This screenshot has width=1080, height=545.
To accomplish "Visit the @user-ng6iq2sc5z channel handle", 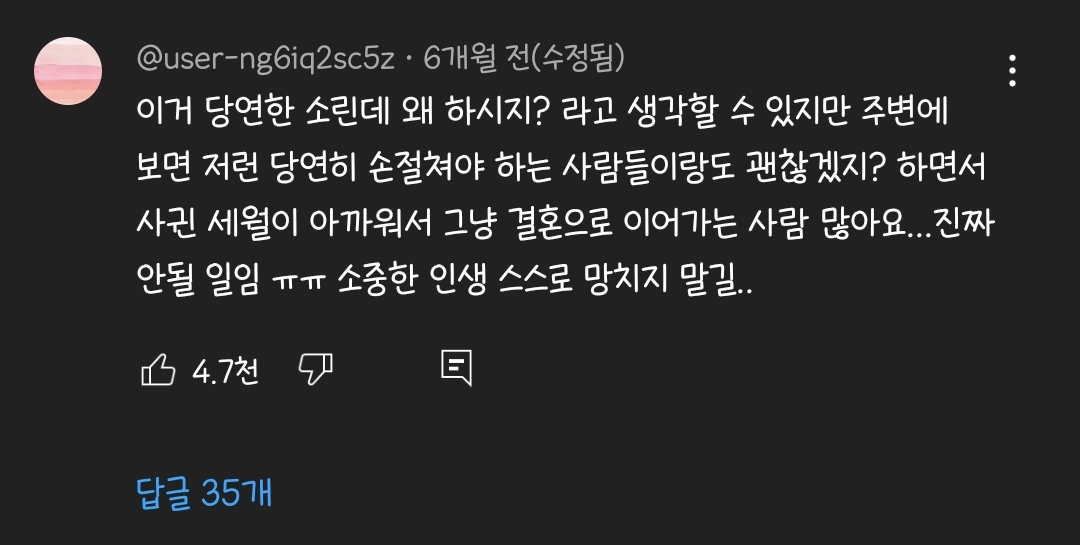I will [x=266, y=59].
